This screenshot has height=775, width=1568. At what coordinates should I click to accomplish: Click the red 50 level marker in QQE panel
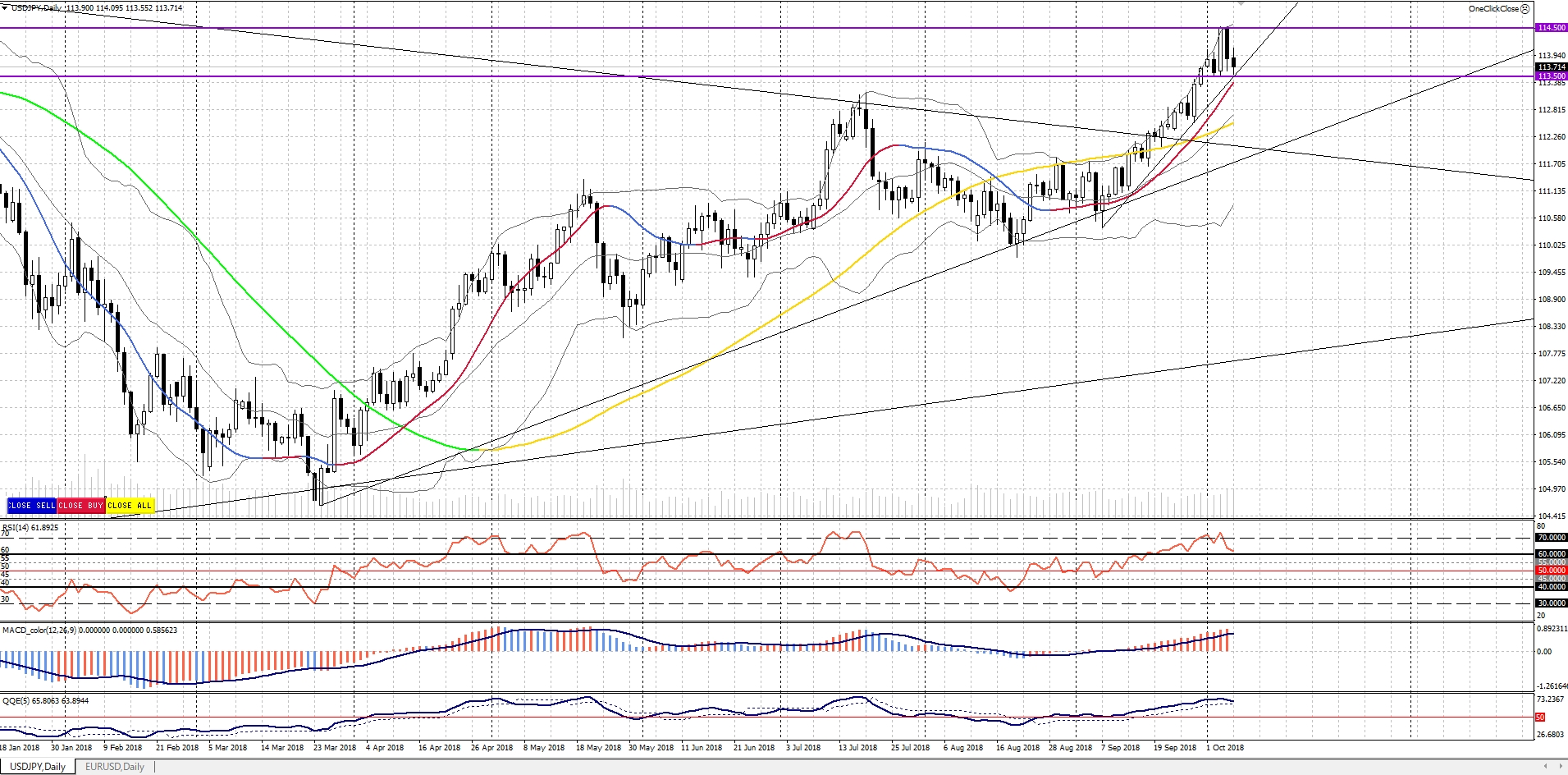1540,717
